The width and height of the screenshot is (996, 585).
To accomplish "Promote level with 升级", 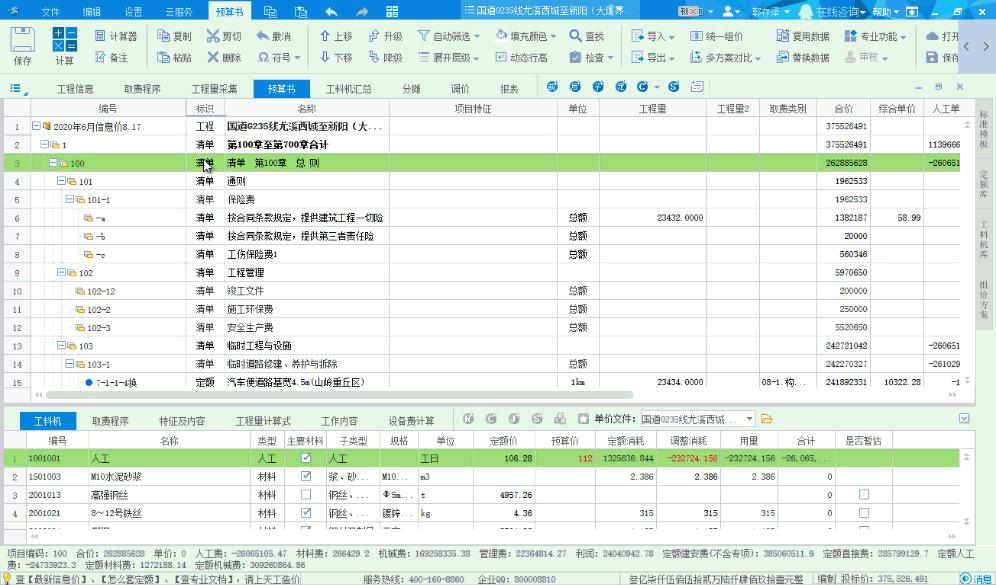I will (386, 36).
